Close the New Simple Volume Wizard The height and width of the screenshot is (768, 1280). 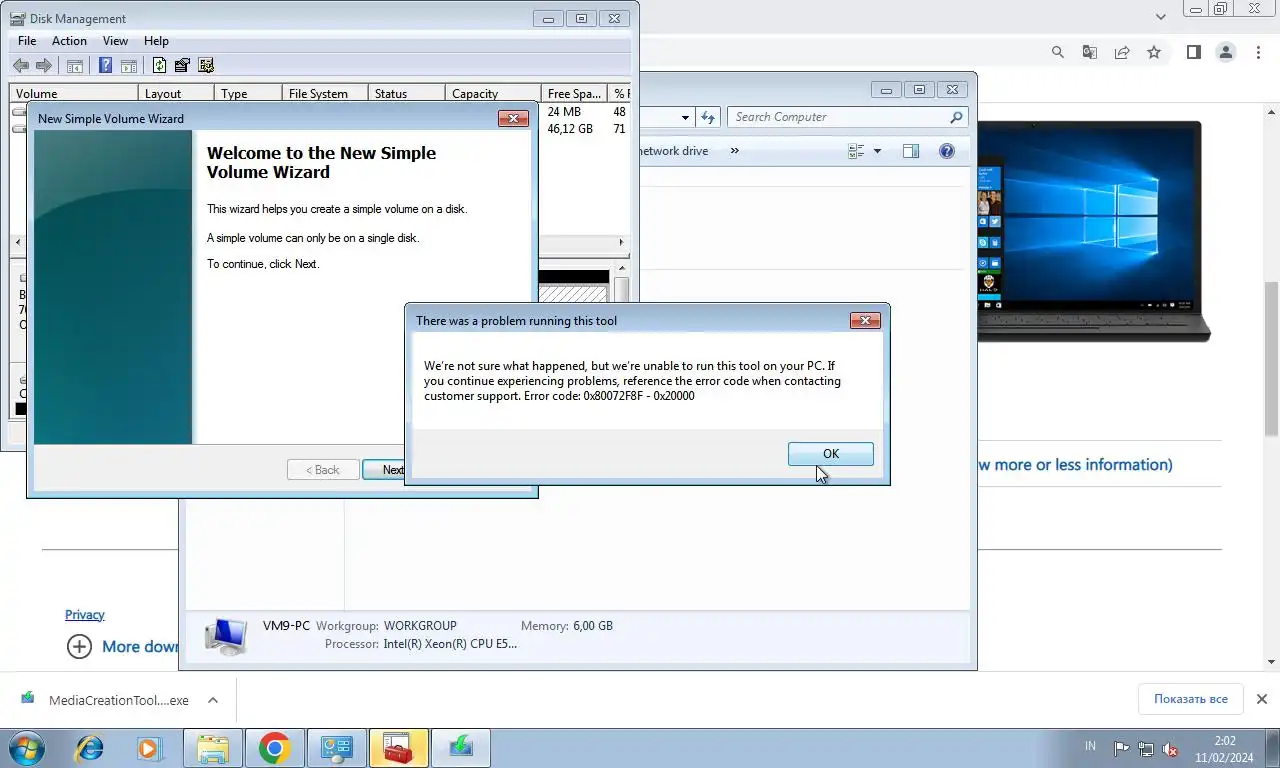513,119
